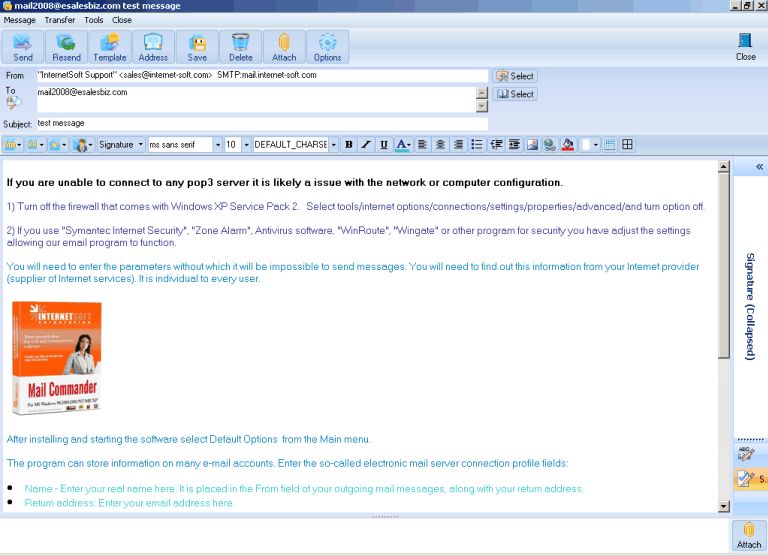Click the Mail Commander box image

(57, 358)
